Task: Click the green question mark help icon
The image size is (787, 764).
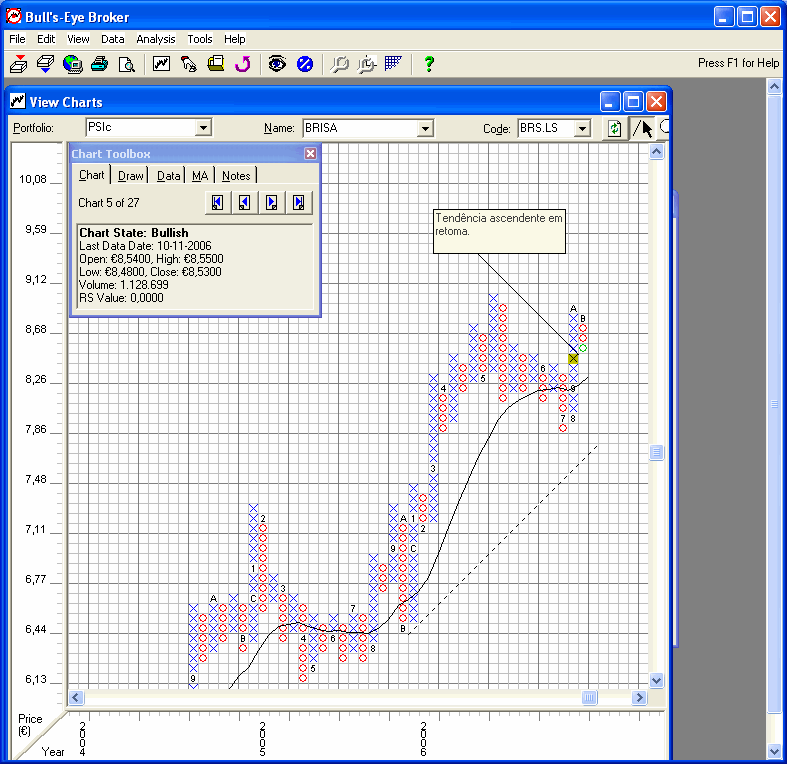Action: pyautogui.click(x=429, y=64)
